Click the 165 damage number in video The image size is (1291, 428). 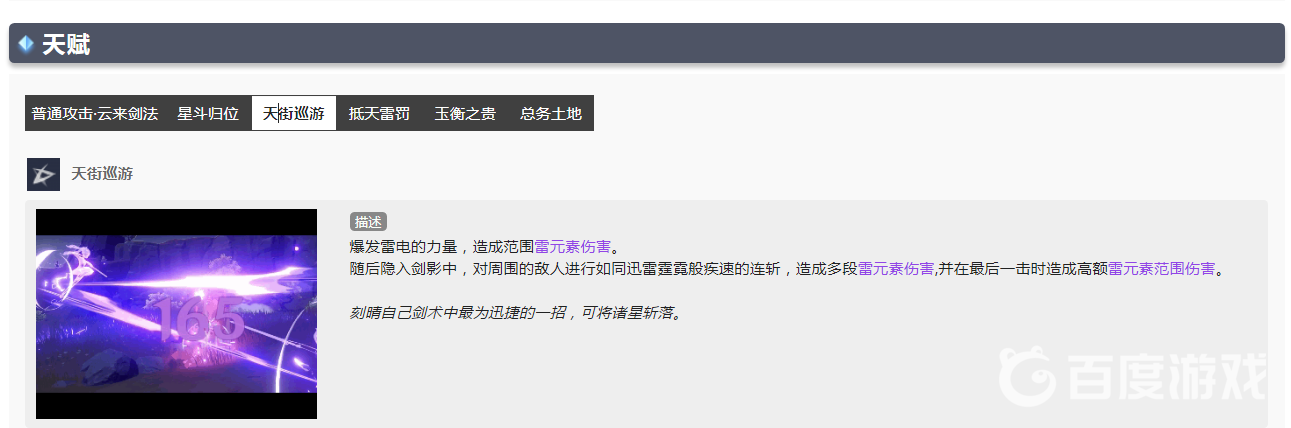(199, 319)
